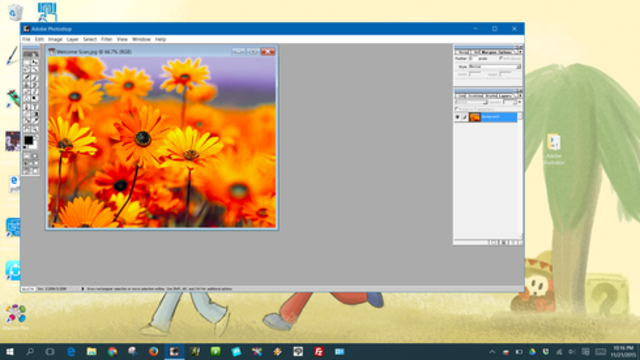The height and width of the screenshot is (360, 640).
Task: Open File Explorer from taskbar
Action: click(x=91, y=351)
